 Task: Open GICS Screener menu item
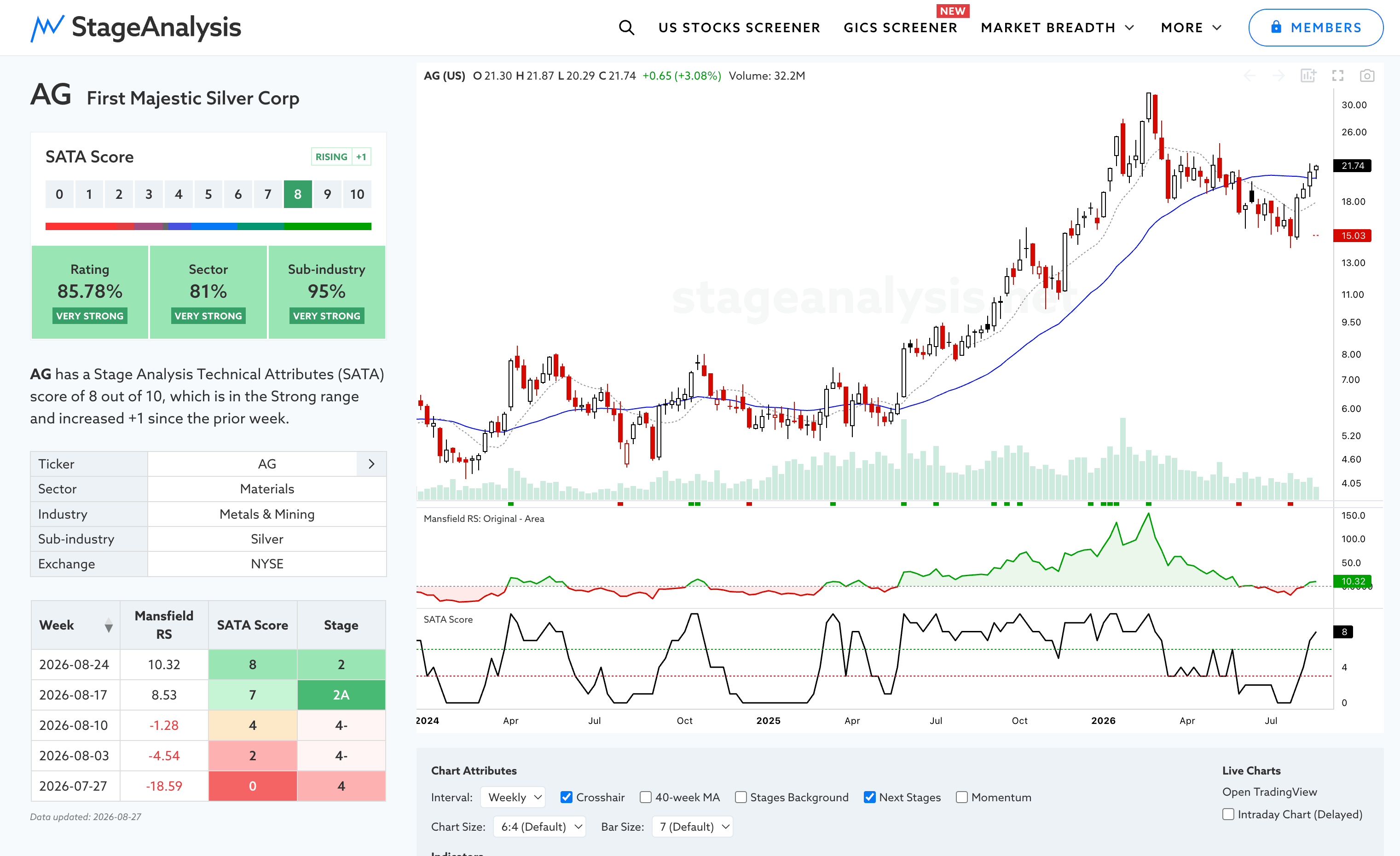[x=900, y=28]
